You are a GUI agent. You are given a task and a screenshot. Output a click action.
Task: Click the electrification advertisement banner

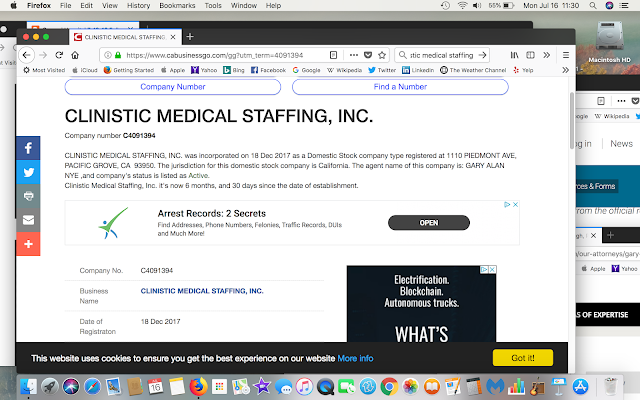click(421, 304)
